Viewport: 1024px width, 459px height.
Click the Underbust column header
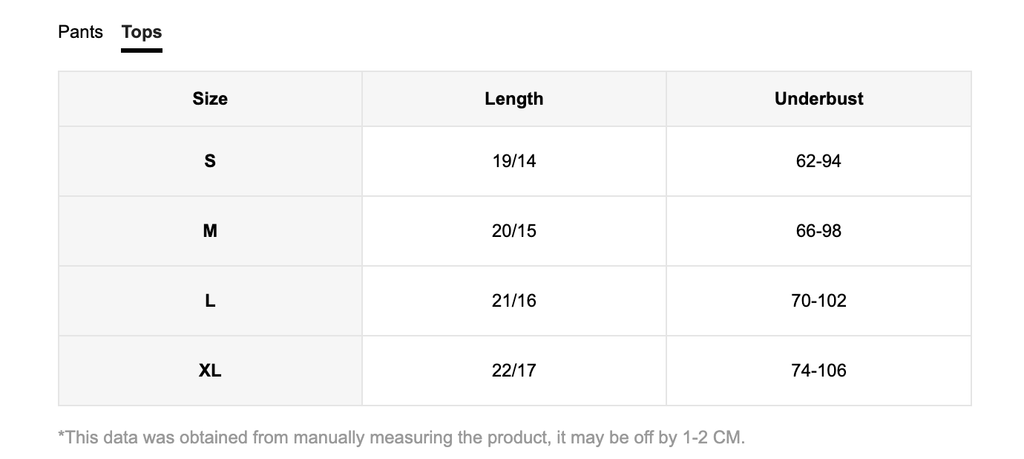click(818, 99)
